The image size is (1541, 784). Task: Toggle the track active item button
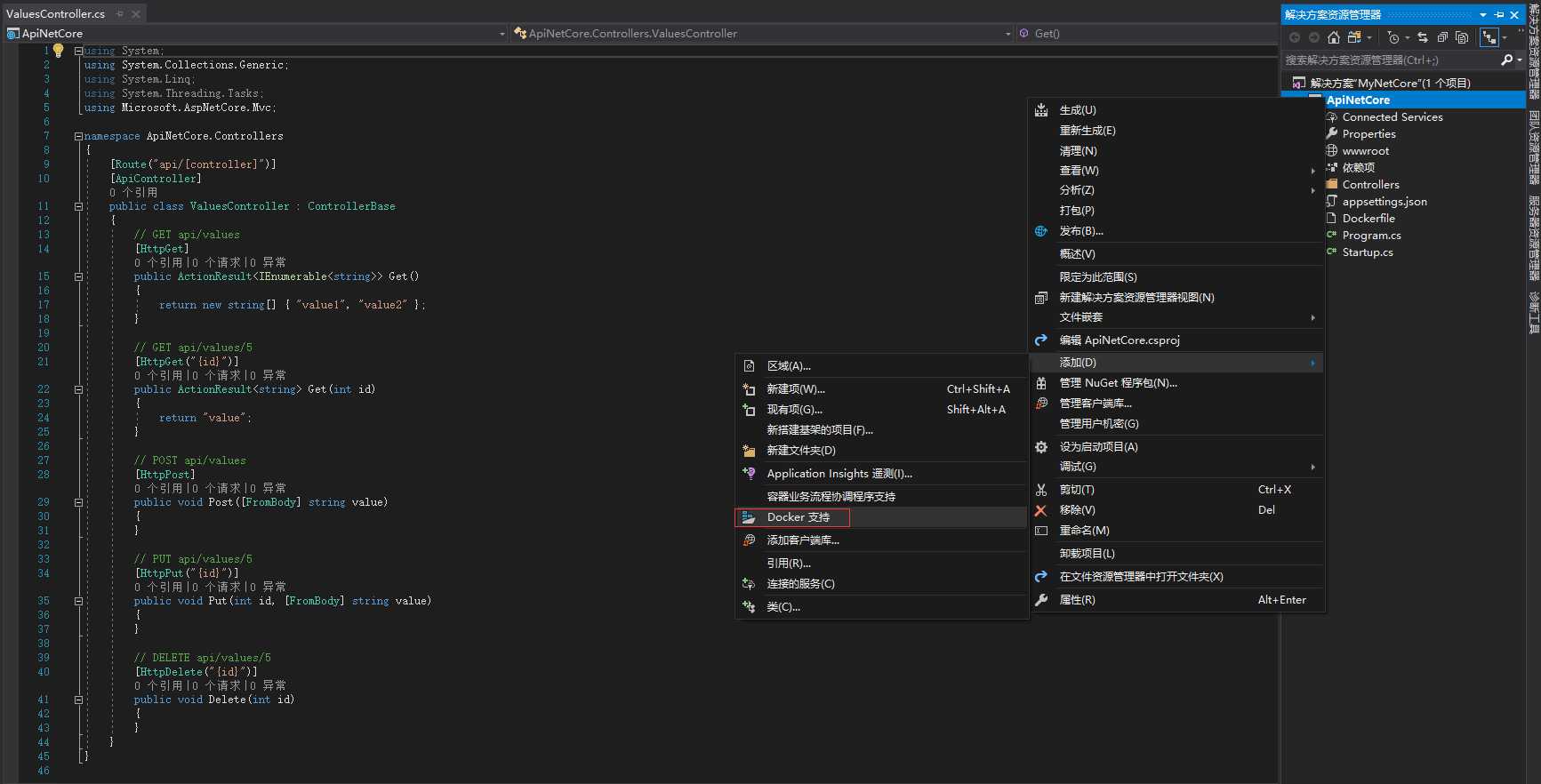[x=1489, y=37]
